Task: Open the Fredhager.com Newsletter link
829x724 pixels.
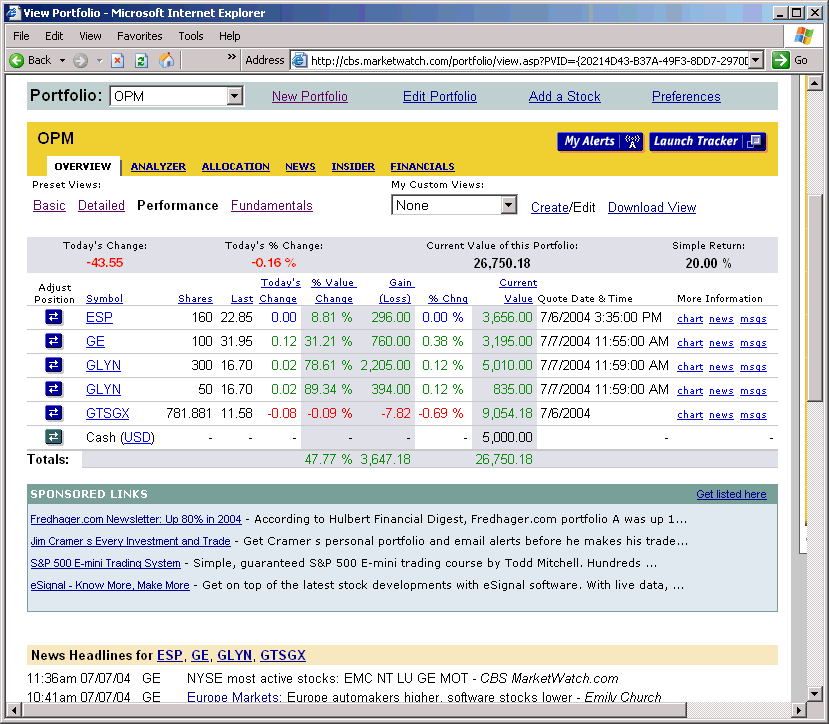Action: (136, 519)
